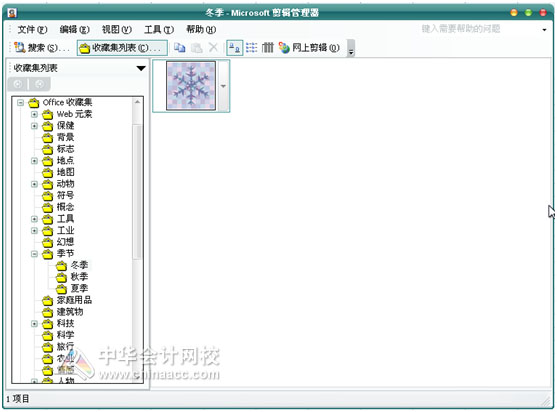Select the 科技 folder icon
This screenshot has height=412, width=557.
tap(48, 324)
